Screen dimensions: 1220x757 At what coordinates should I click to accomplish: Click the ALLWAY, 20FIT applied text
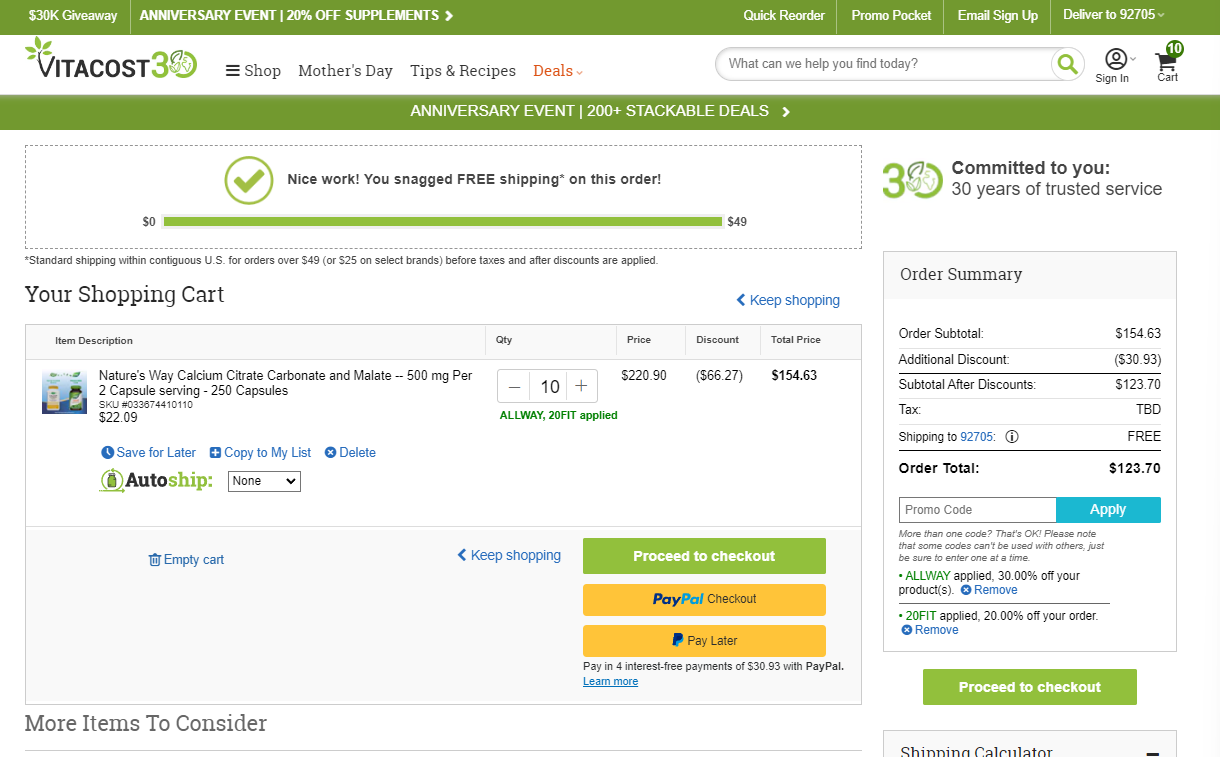558,415
